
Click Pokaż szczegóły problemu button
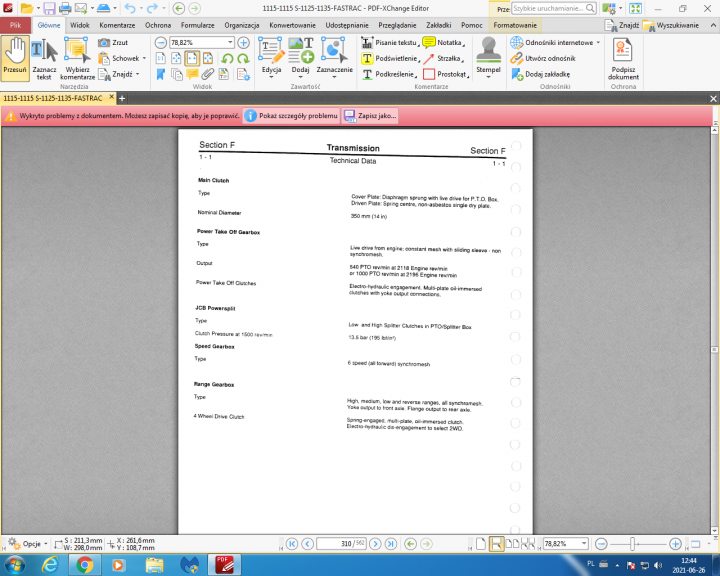point(290,116)
